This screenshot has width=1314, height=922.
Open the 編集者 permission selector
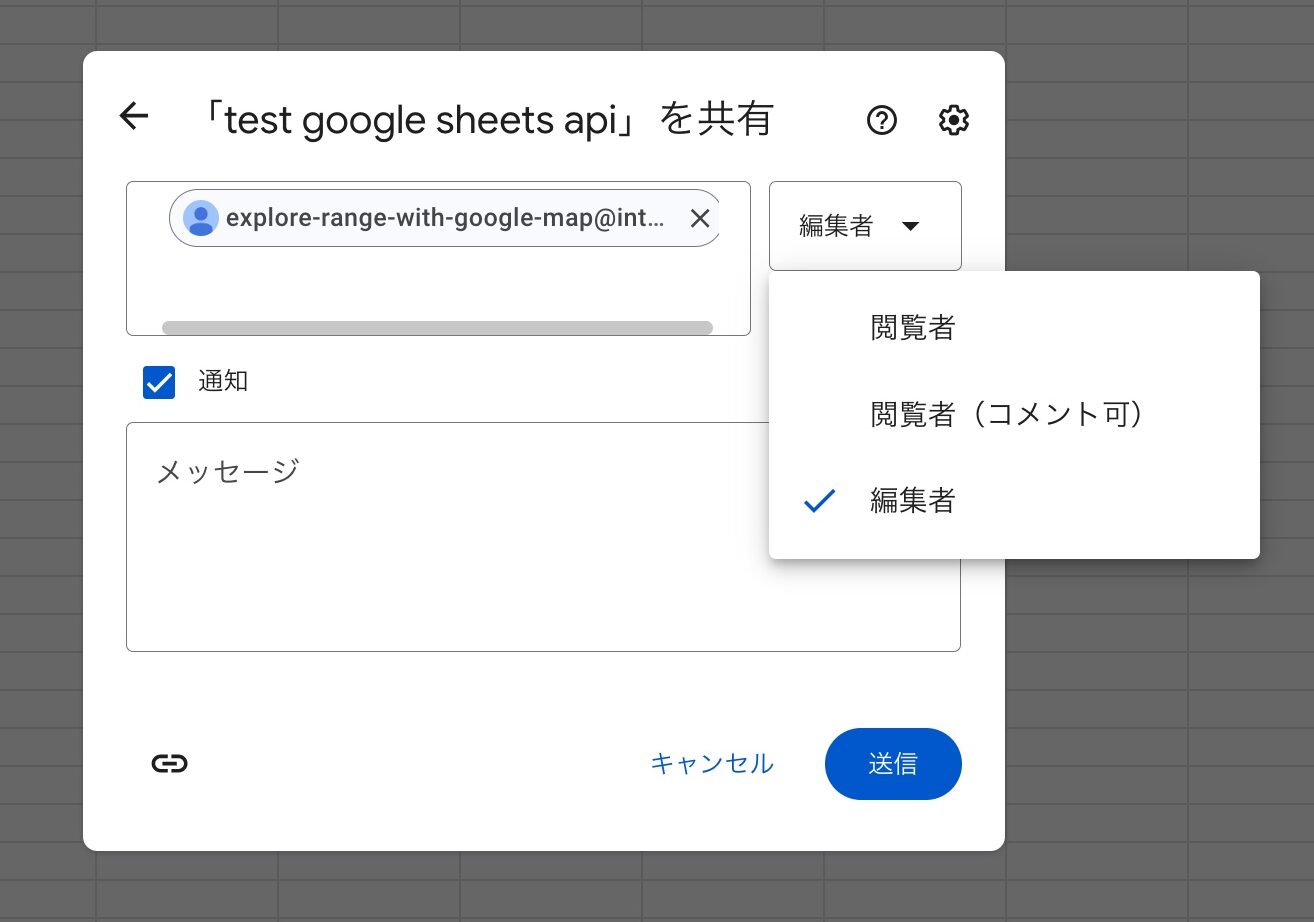[865, 226]
